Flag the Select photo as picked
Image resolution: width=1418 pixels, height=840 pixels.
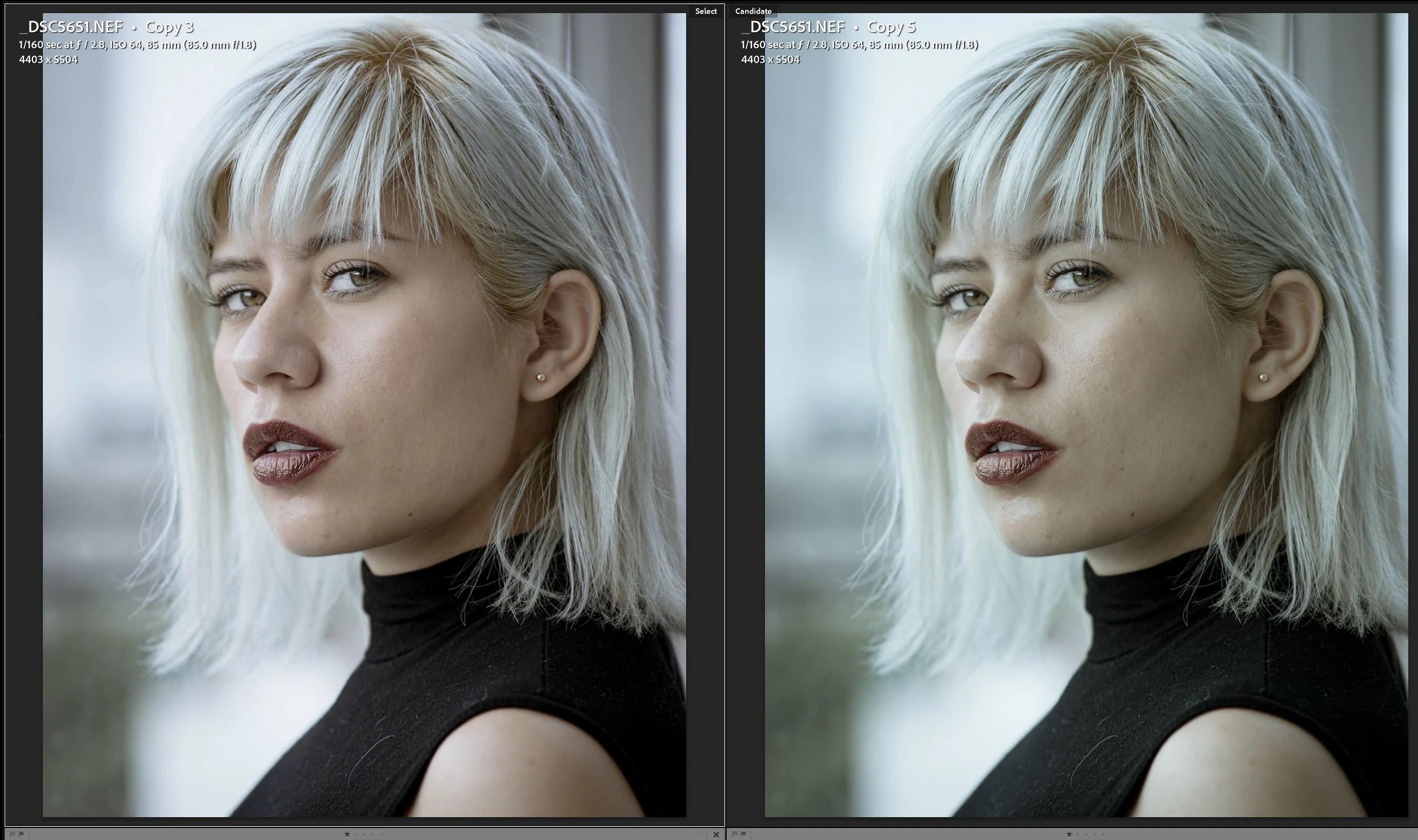(13, 834)
